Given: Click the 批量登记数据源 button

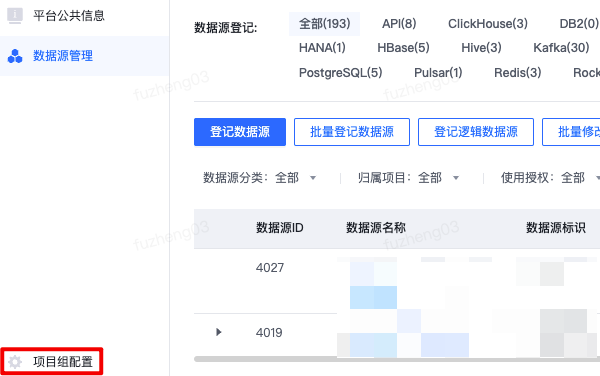Looking at the screenshot, I should tap(352, 132).
